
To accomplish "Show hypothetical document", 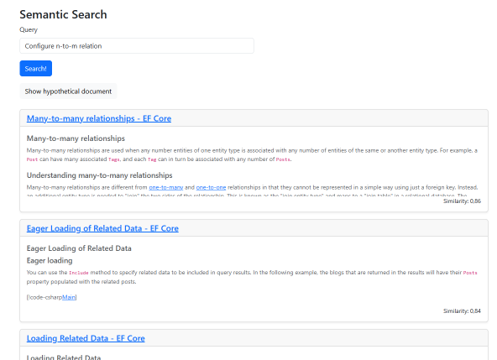I will click(x=68, y=91).
